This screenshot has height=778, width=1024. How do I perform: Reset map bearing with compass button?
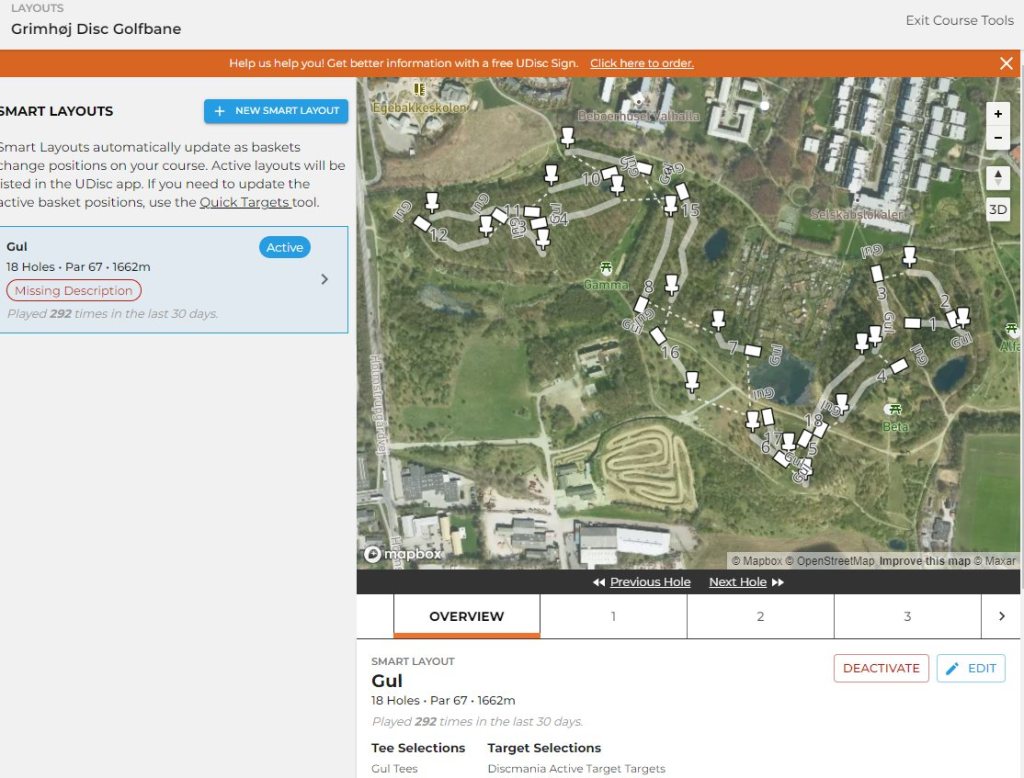click(x=998, y=178)
